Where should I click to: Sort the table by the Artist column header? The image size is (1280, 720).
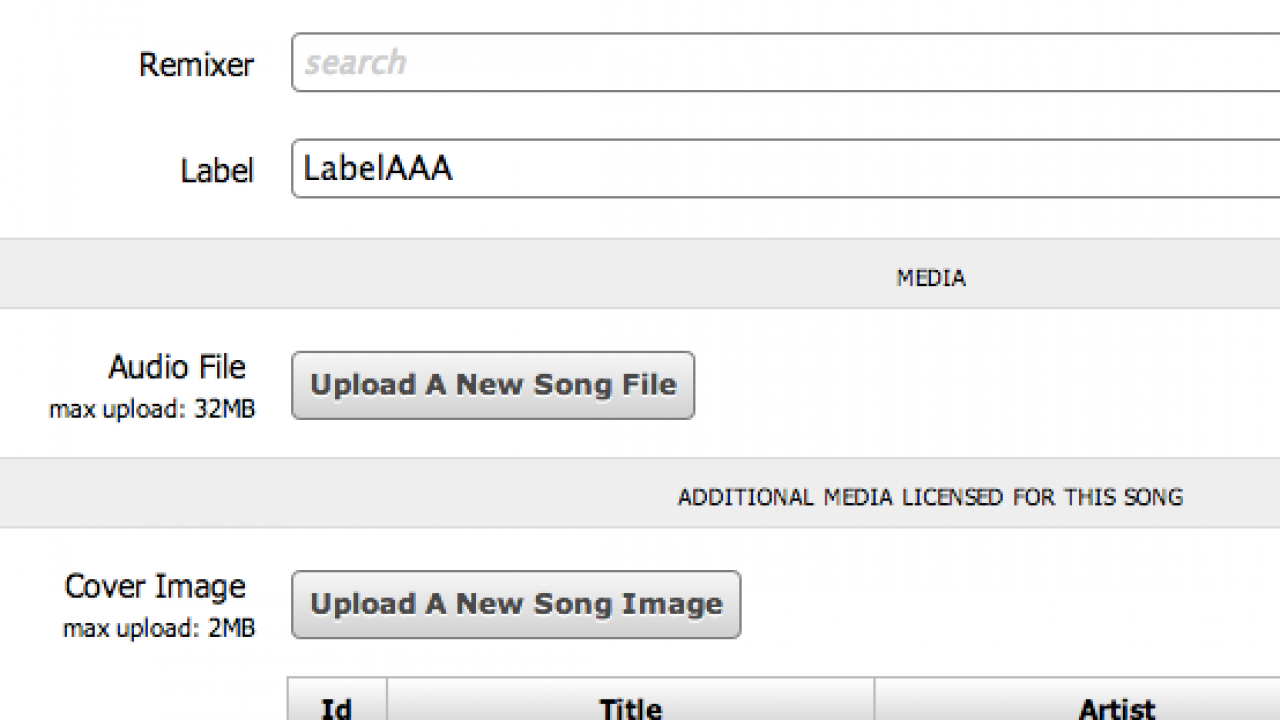[1116, 706]
